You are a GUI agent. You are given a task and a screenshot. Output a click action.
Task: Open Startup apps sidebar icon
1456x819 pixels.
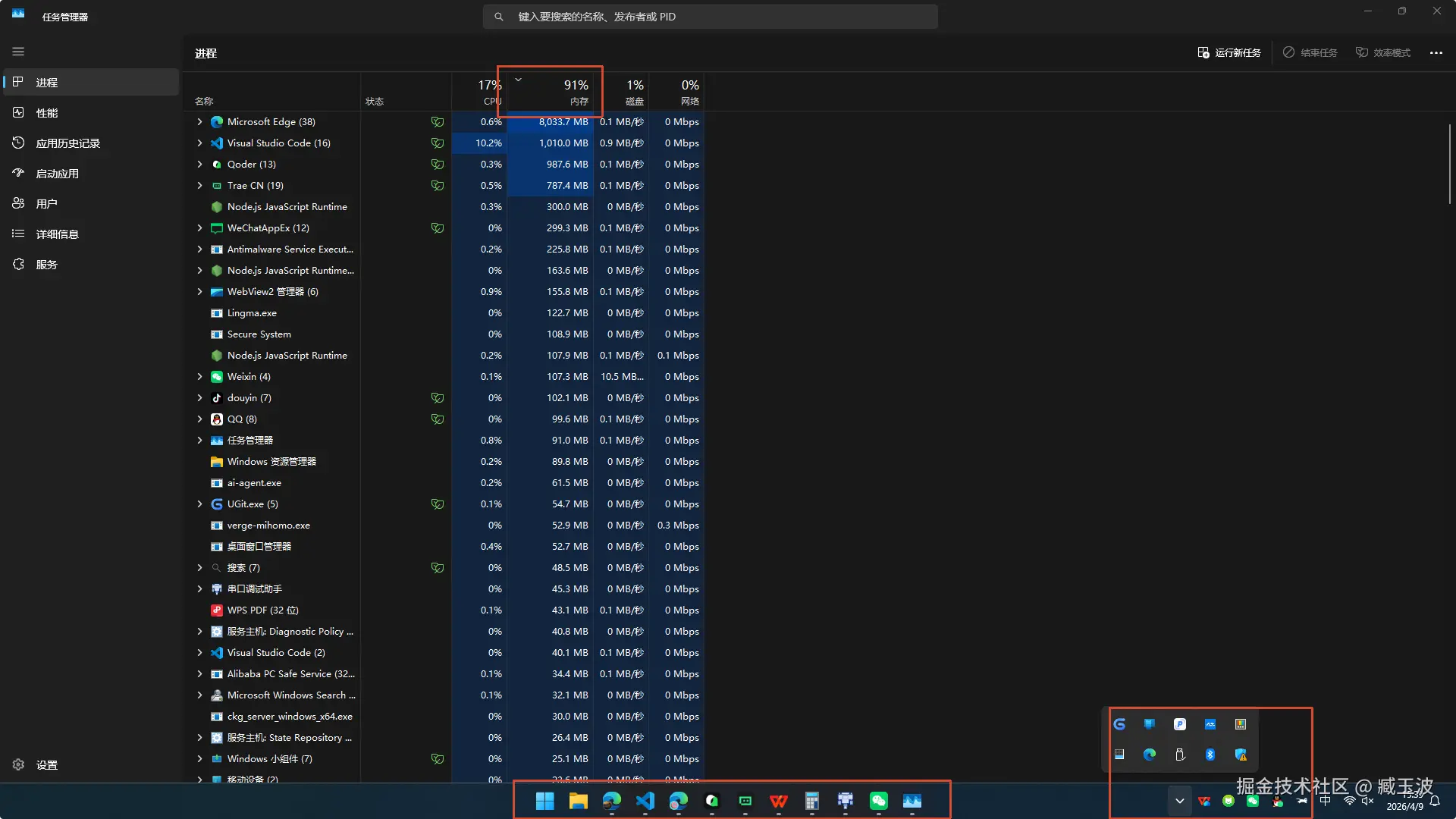(x=18, y=173)
